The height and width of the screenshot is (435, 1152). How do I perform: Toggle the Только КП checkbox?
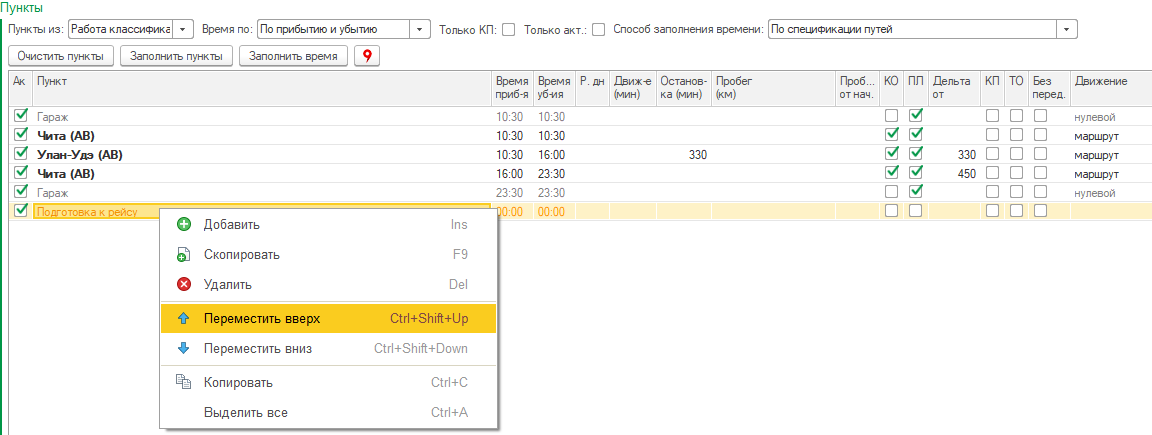click(x=508, y=30)
